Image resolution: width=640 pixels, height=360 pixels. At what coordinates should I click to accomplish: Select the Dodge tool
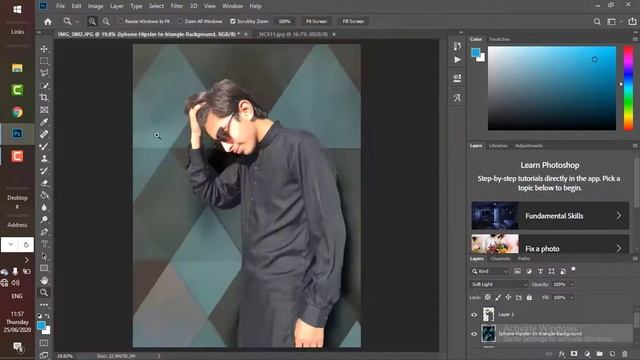click(x=44, y=220)
